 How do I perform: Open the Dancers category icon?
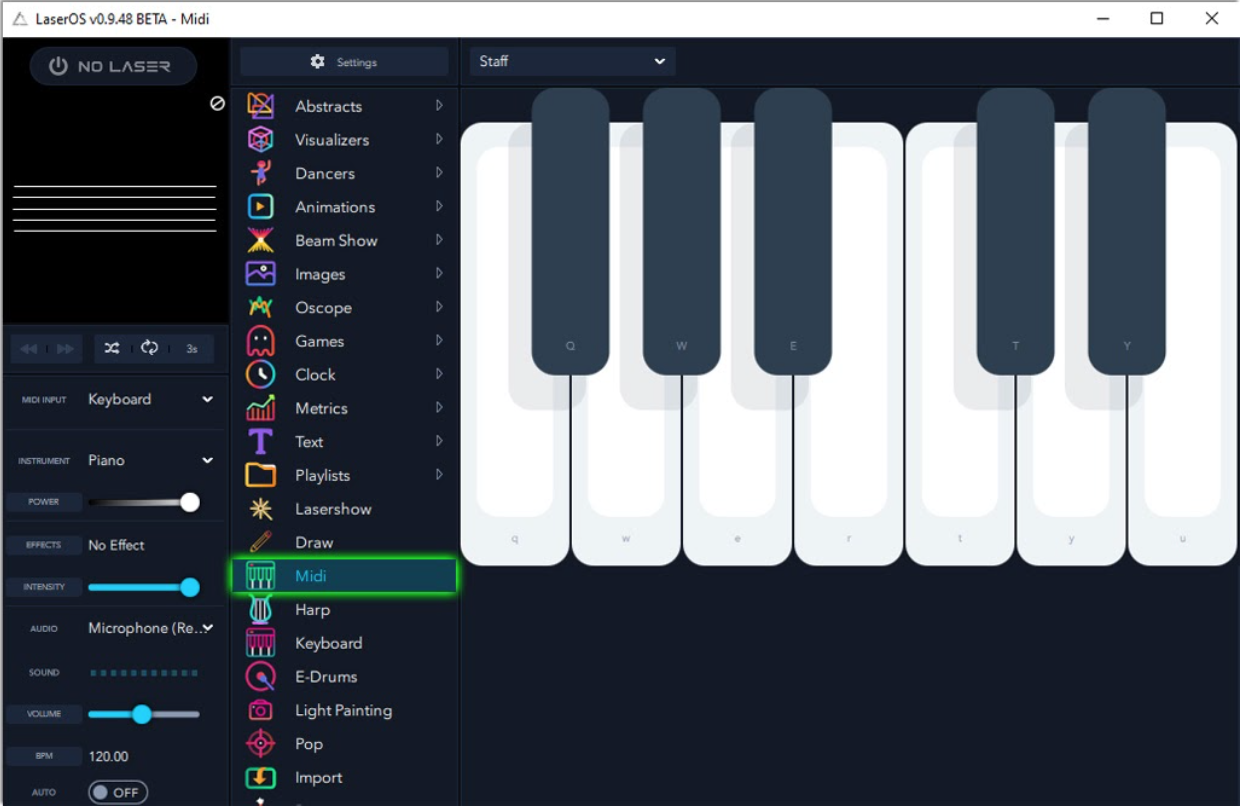(260, 173)
